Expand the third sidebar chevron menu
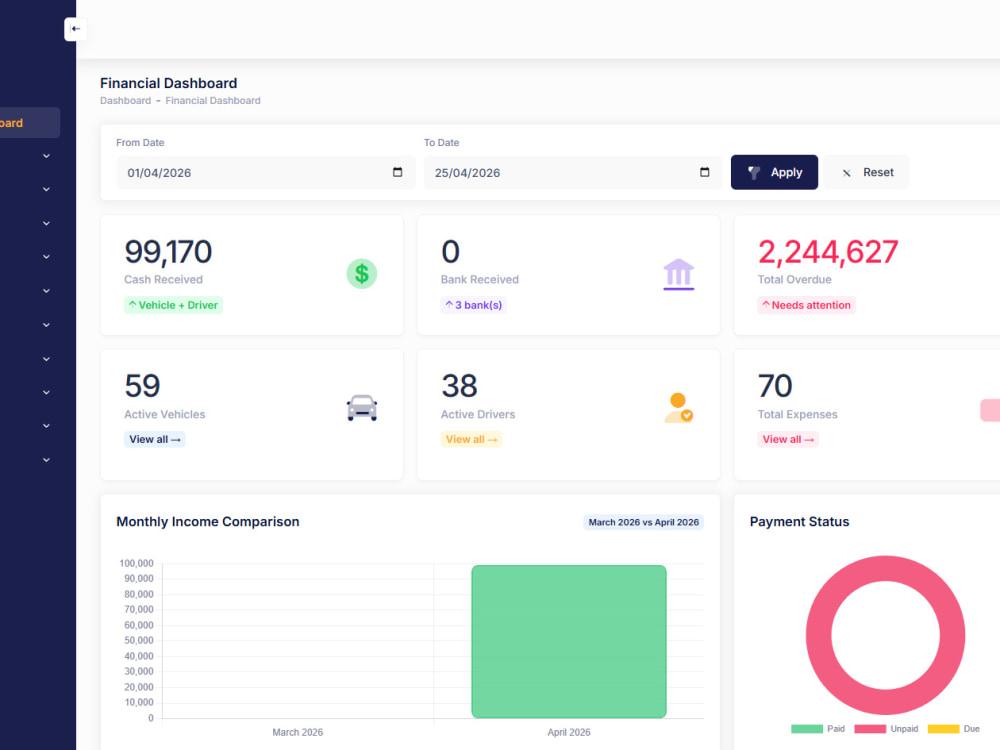The height and width of the screenshot is (750, 1000). 47,223
